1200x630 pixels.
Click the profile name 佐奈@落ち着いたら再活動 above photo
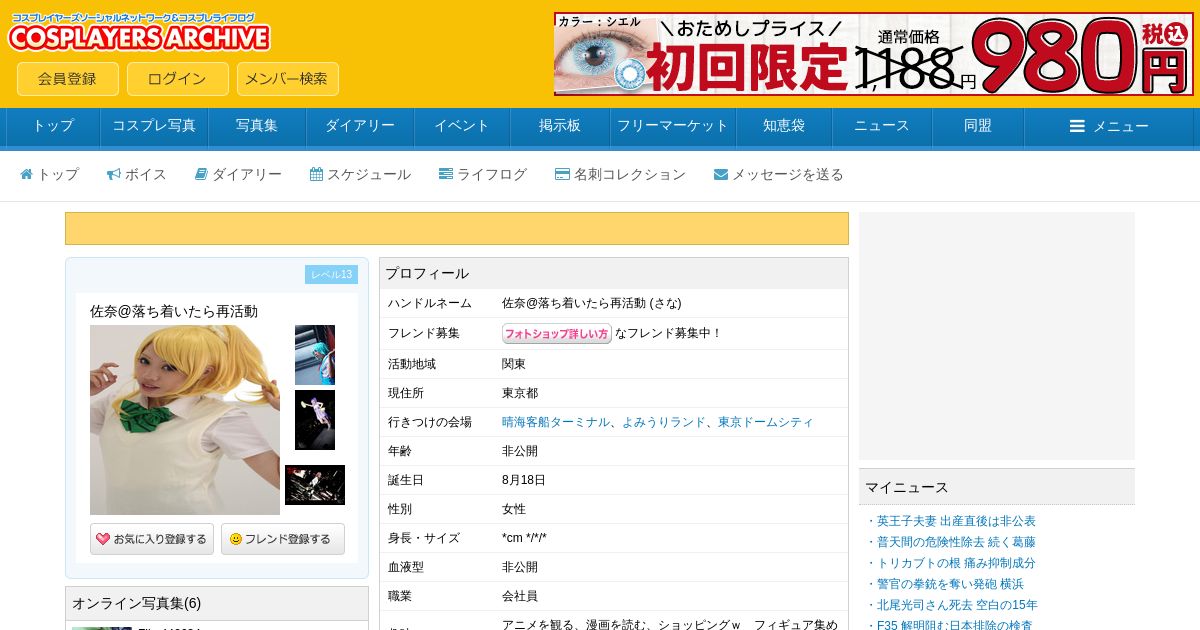174,311
